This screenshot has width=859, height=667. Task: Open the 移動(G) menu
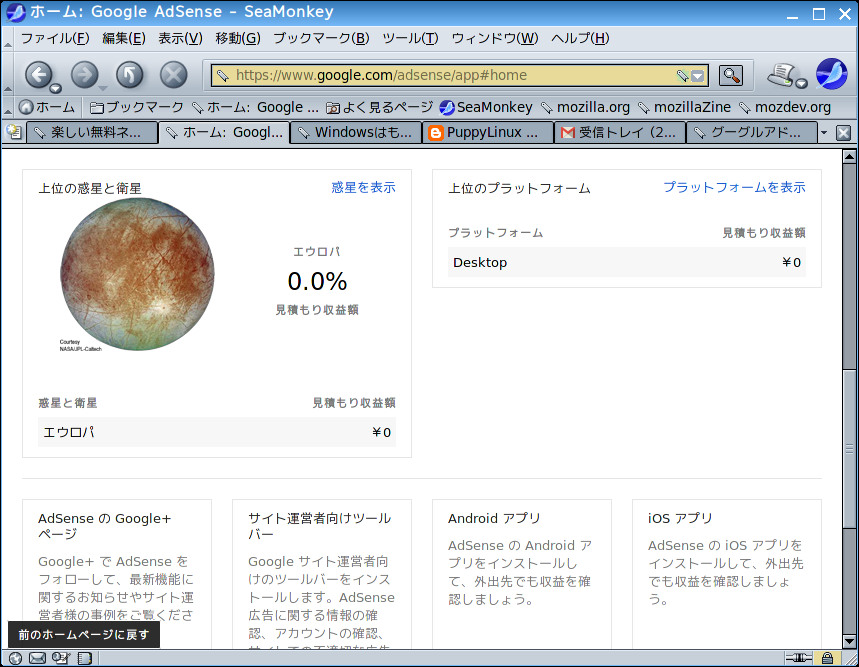click(238, 38)
